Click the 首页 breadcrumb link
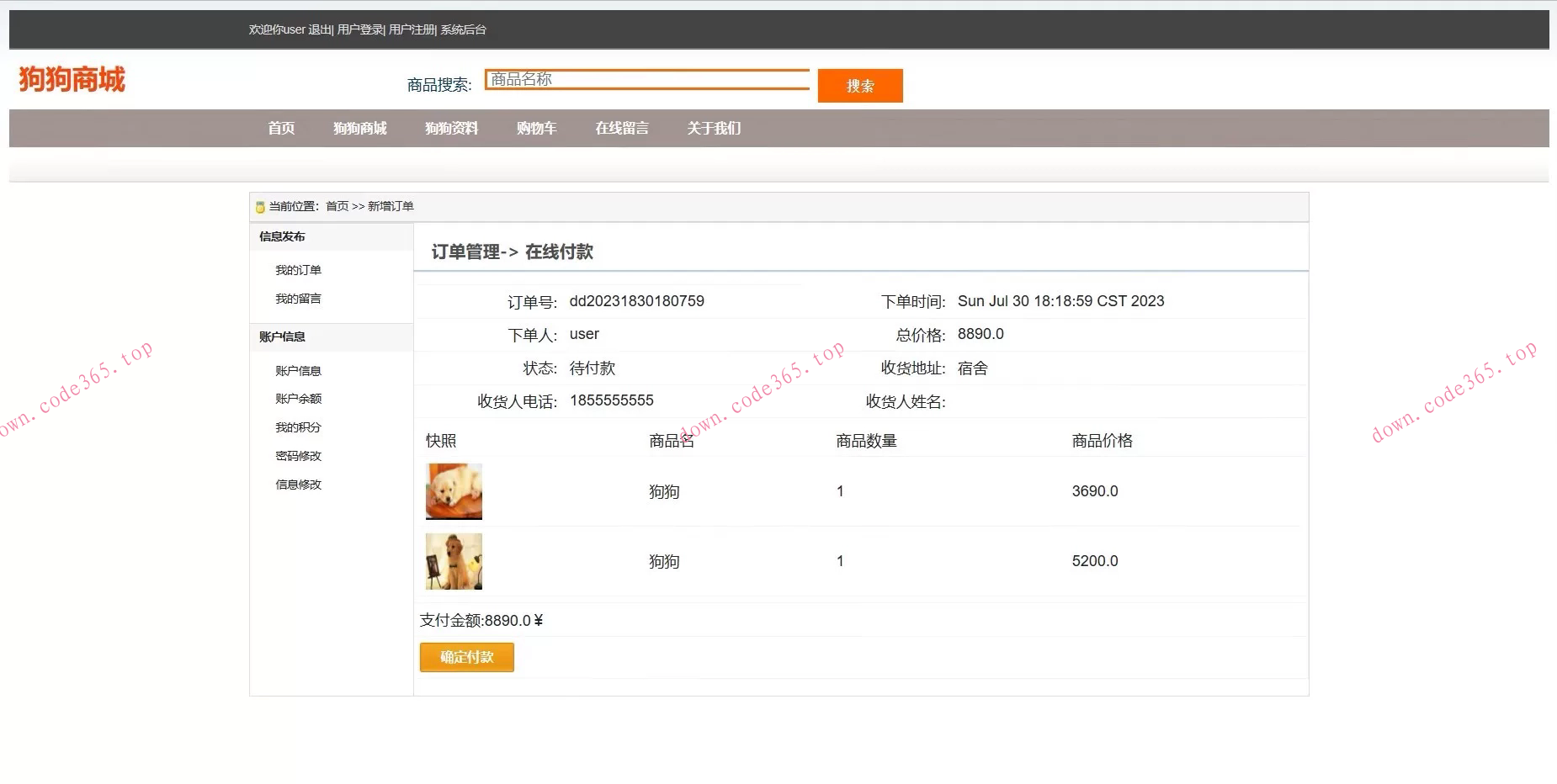This screenshot has height=784, width=1557. click(x=337, y=206)
